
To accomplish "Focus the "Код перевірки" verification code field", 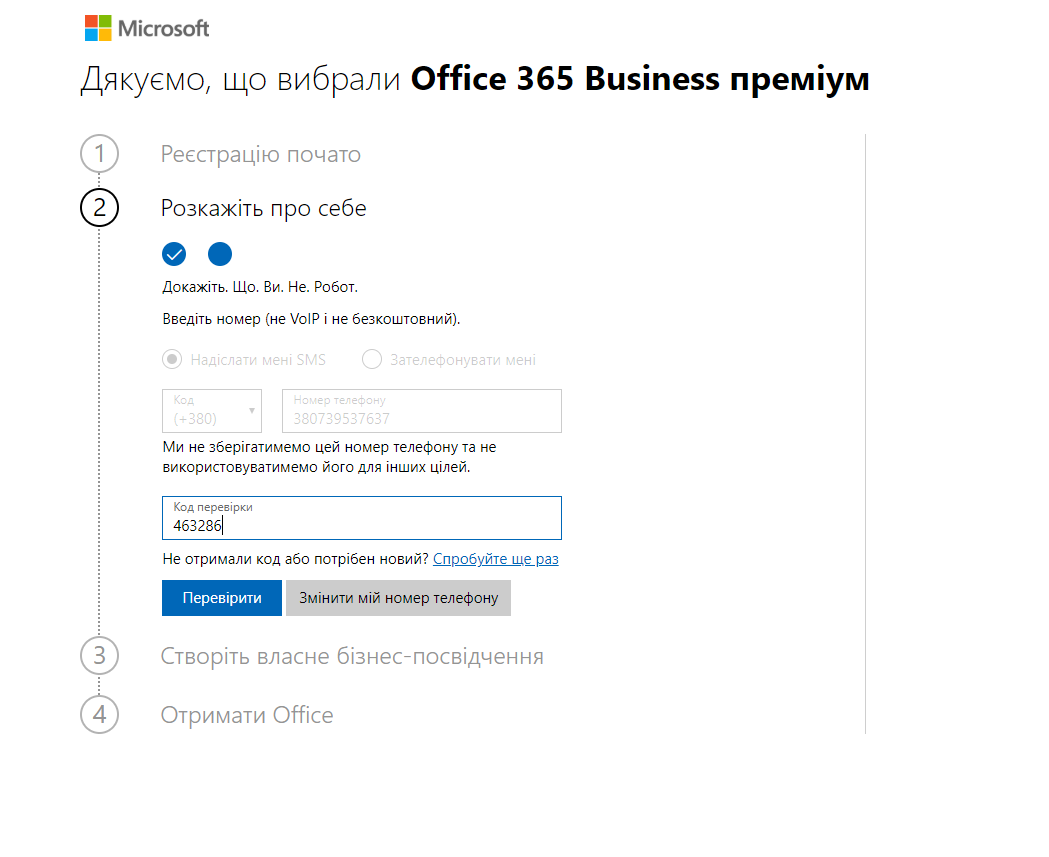I will tap(362, 518).
